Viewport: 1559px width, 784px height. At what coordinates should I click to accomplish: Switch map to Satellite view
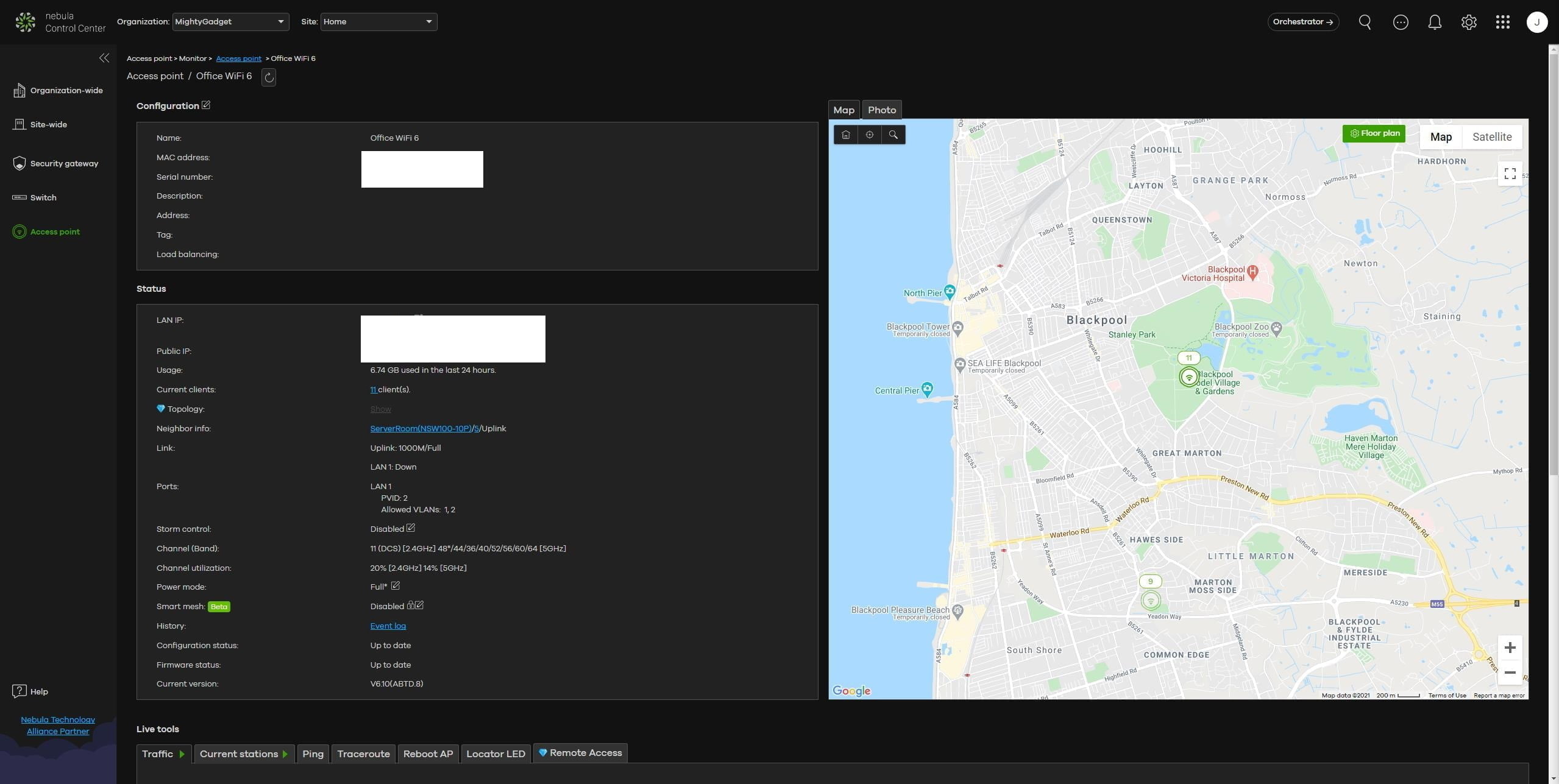point(1491,137)
